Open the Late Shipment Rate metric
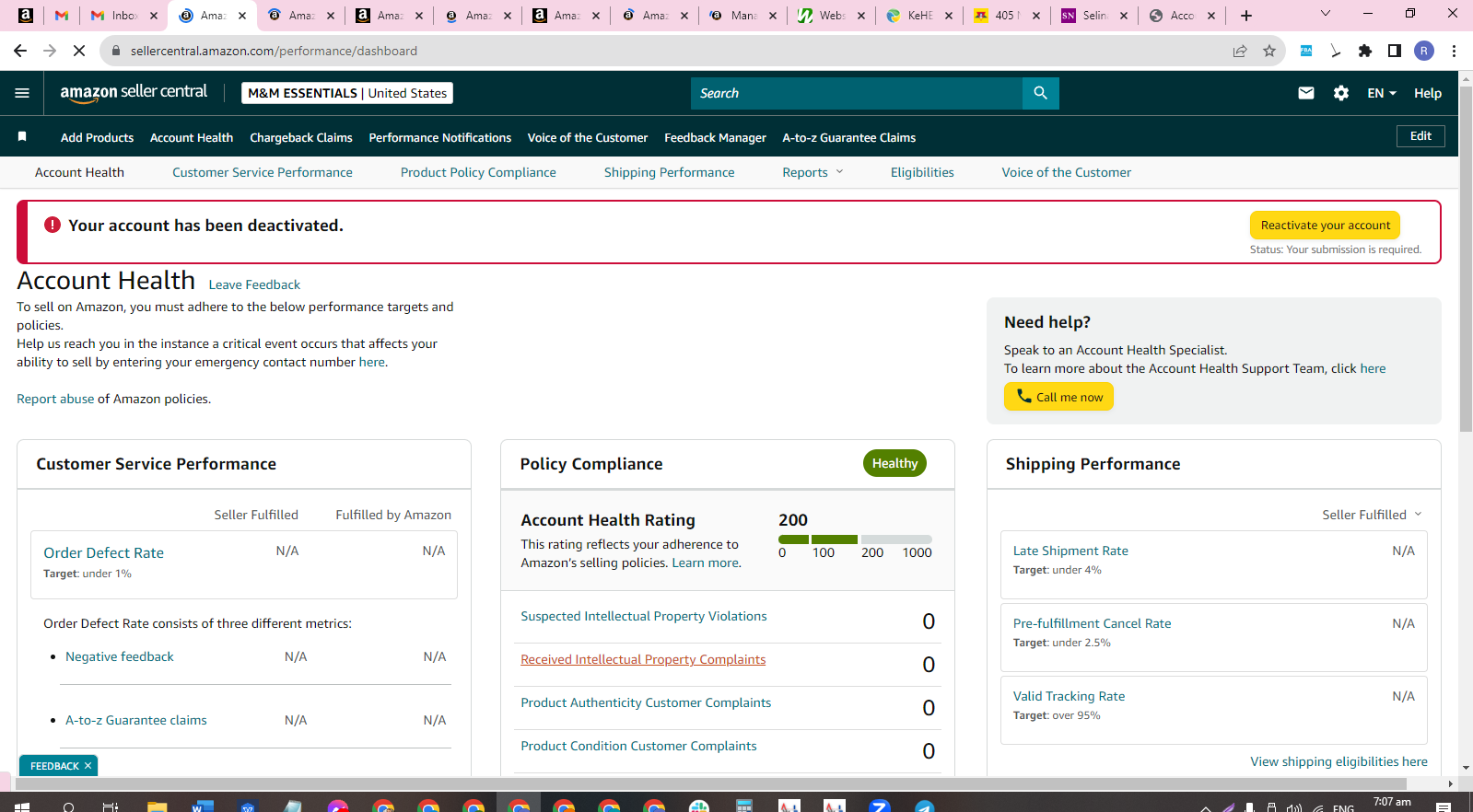Screen dimensions: 1473x812 [x=1070, y=551]
